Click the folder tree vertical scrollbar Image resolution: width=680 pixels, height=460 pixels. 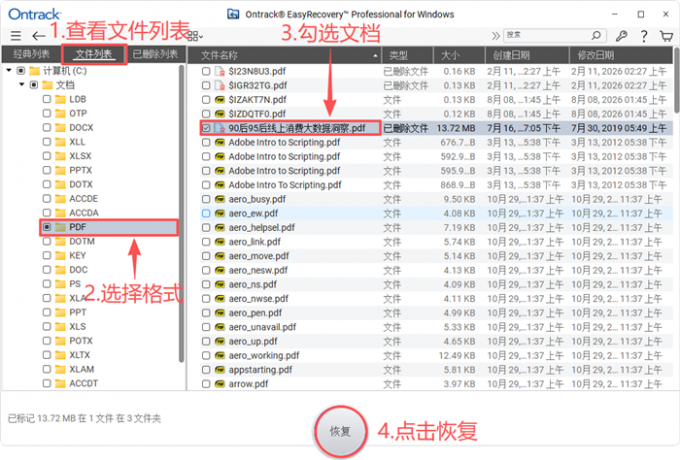click(x=181, y=213)
